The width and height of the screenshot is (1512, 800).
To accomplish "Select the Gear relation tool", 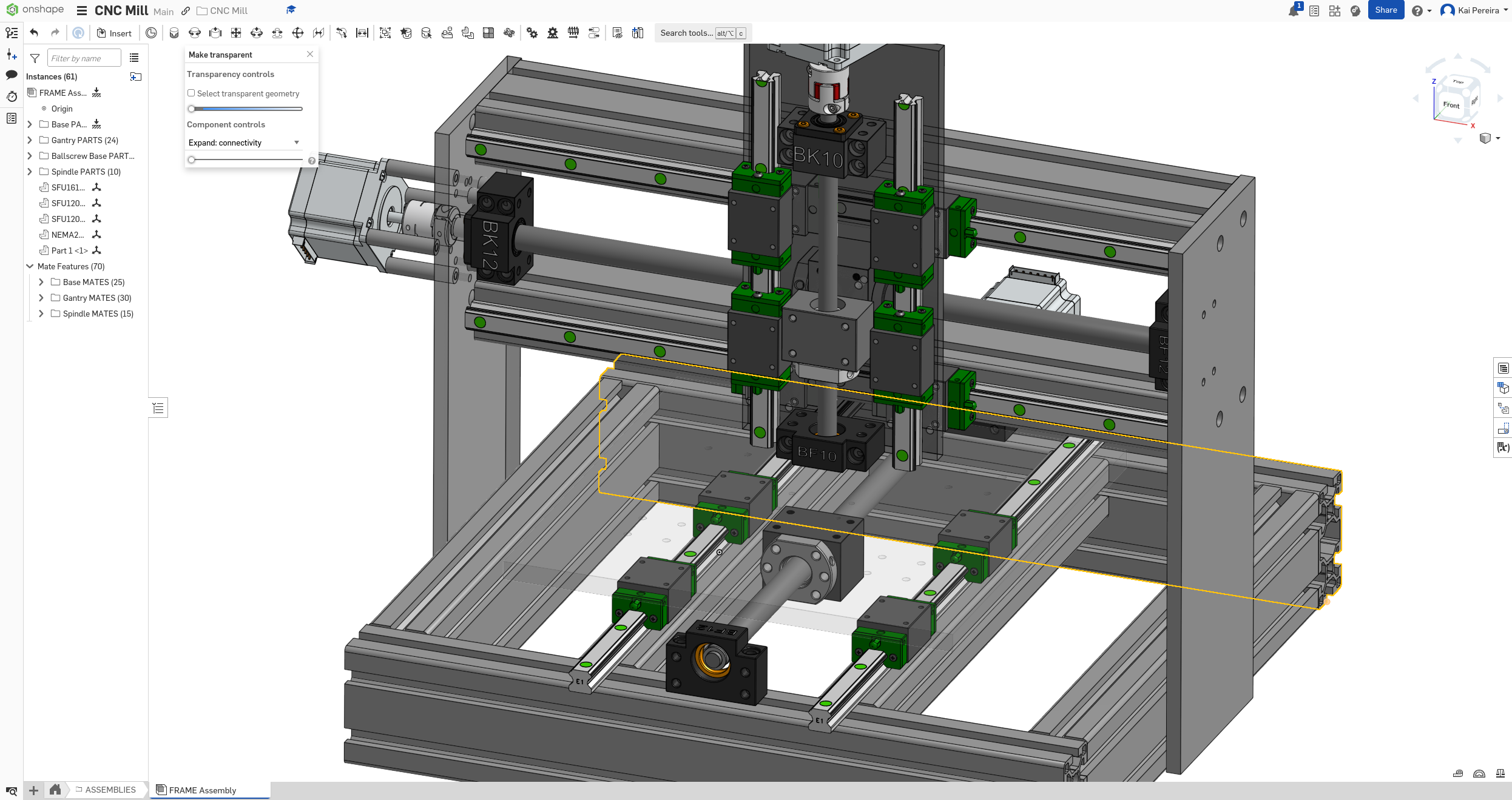I will [532, 33].
